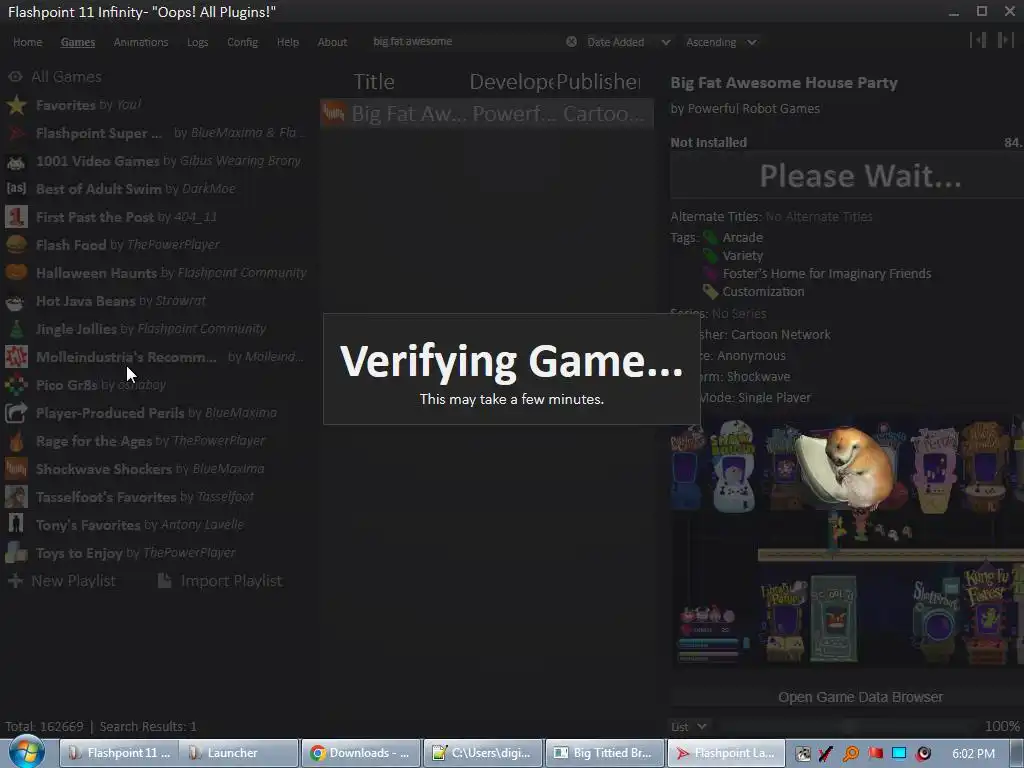The height and width of the screenshot is (768, 1024).
Task: Select the Tony's Favorites playlist name
Action: (88, 525)
